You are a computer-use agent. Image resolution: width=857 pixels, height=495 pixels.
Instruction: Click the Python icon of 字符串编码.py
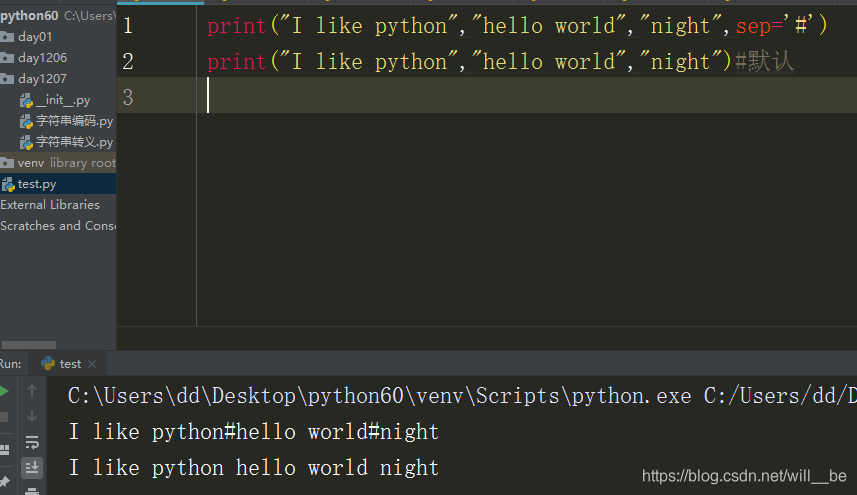26,121
